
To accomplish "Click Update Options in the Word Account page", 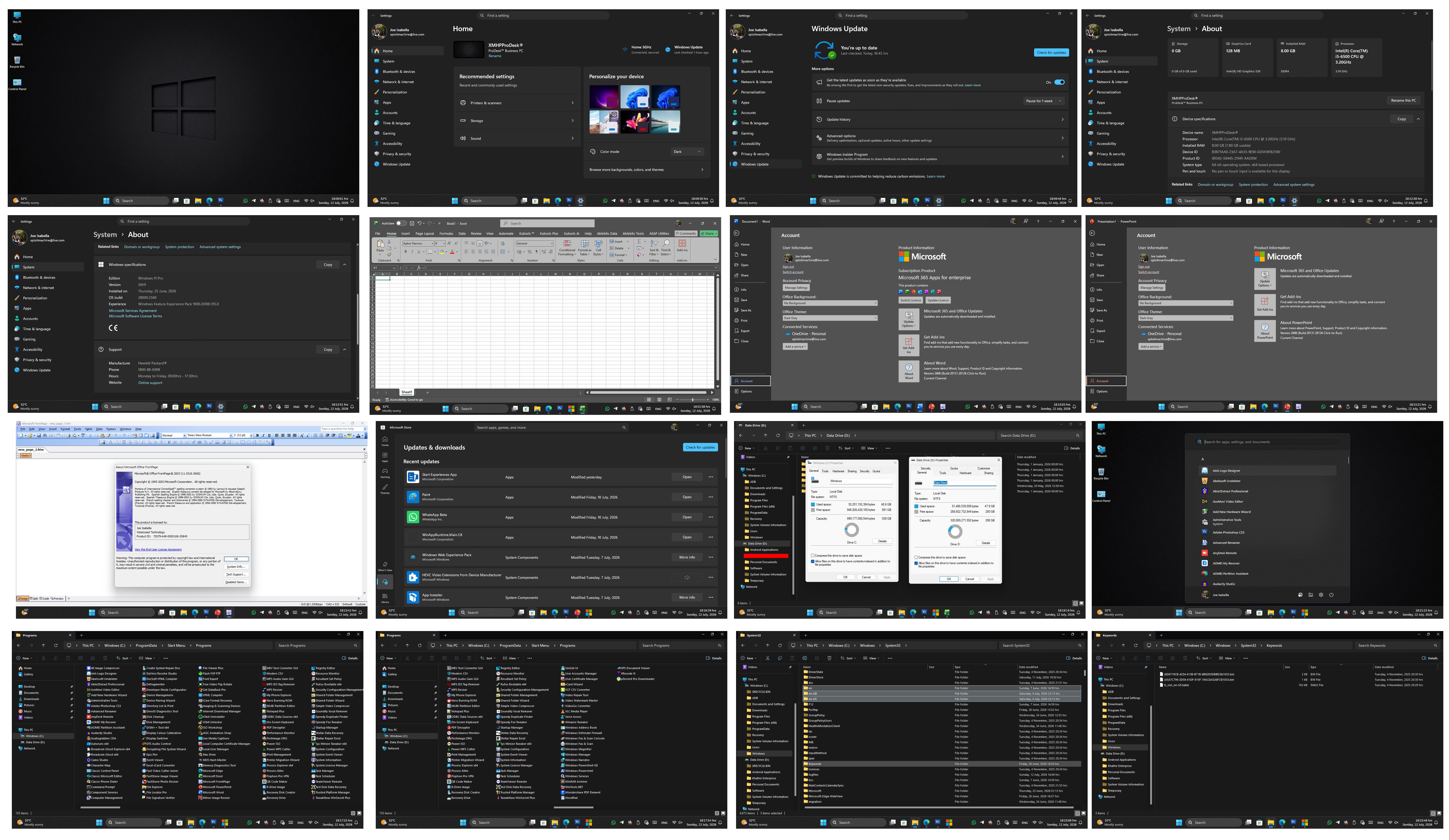I will (x=909, y=319).
